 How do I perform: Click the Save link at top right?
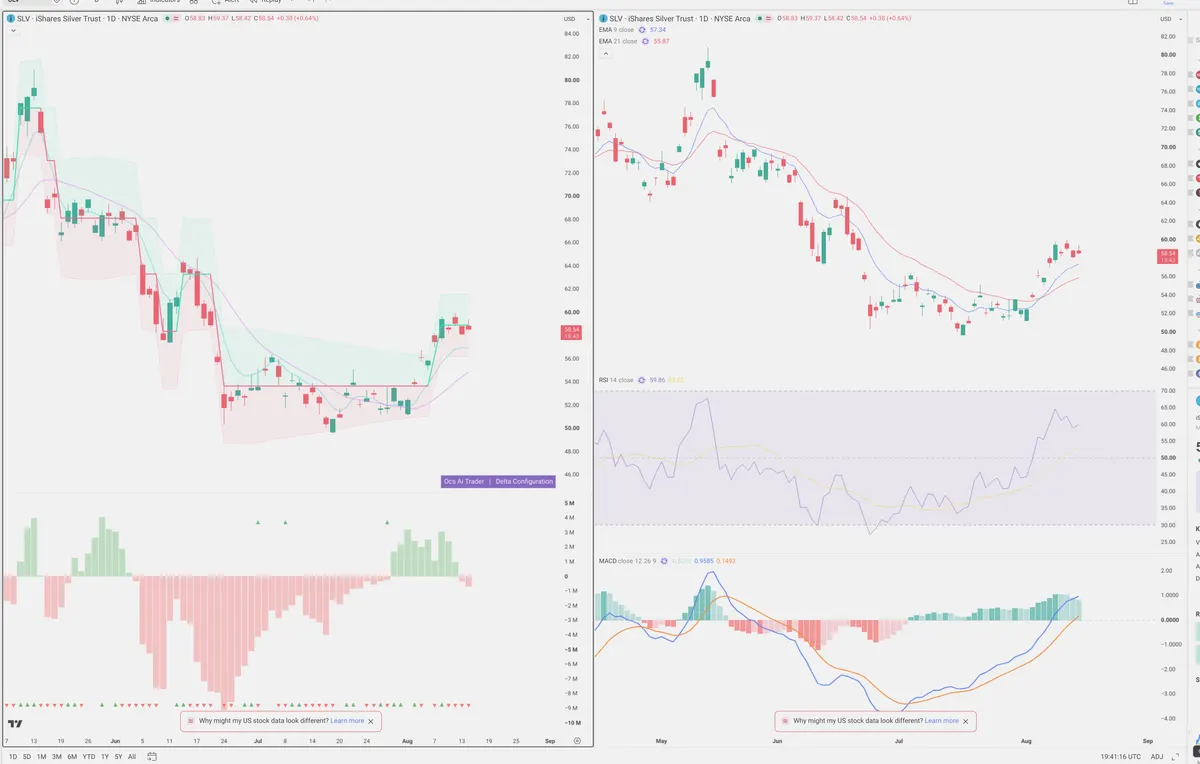point(1168,3)
